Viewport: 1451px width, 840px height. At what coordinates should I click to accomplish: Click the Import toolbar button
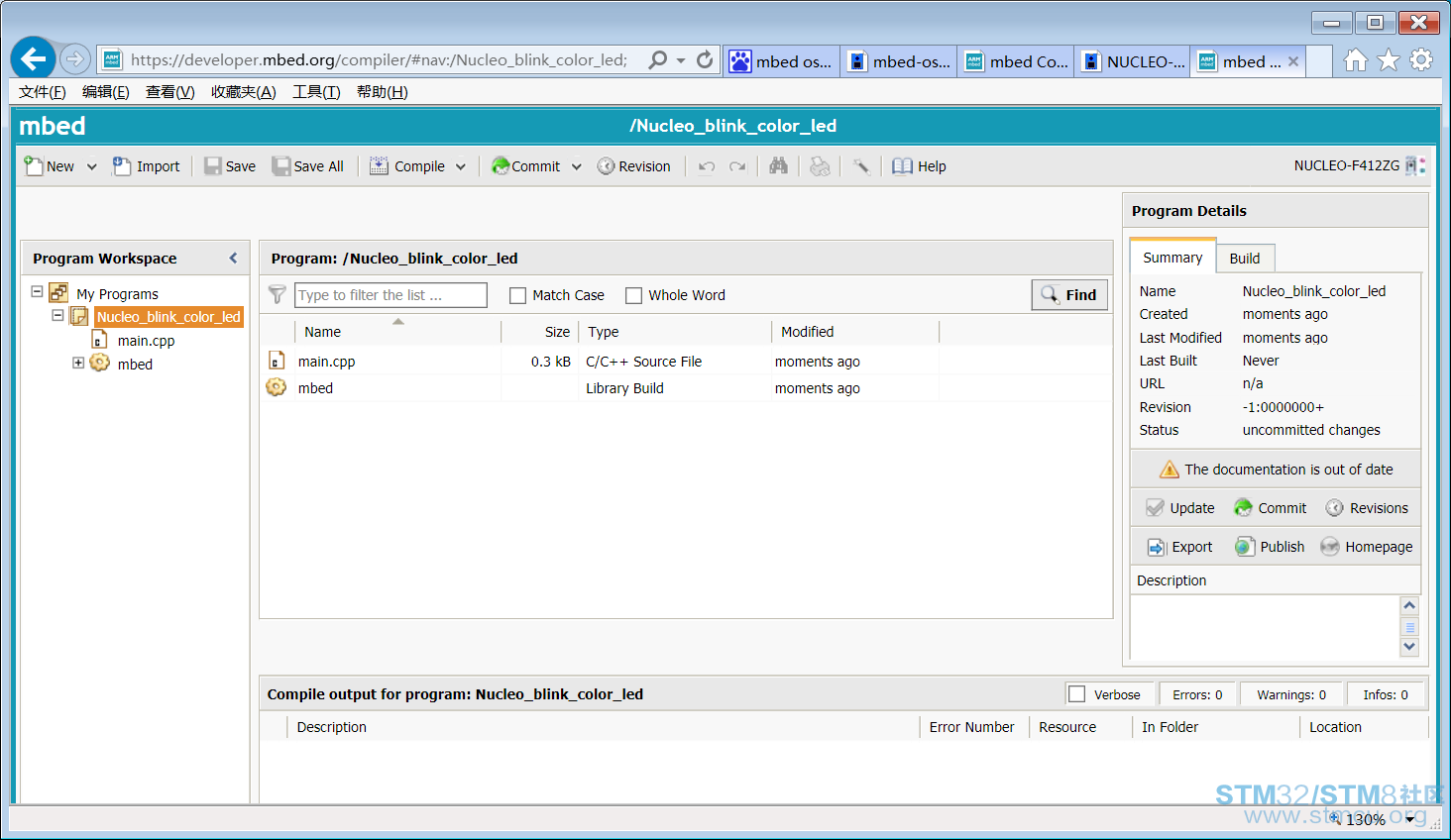pos(146,166)
